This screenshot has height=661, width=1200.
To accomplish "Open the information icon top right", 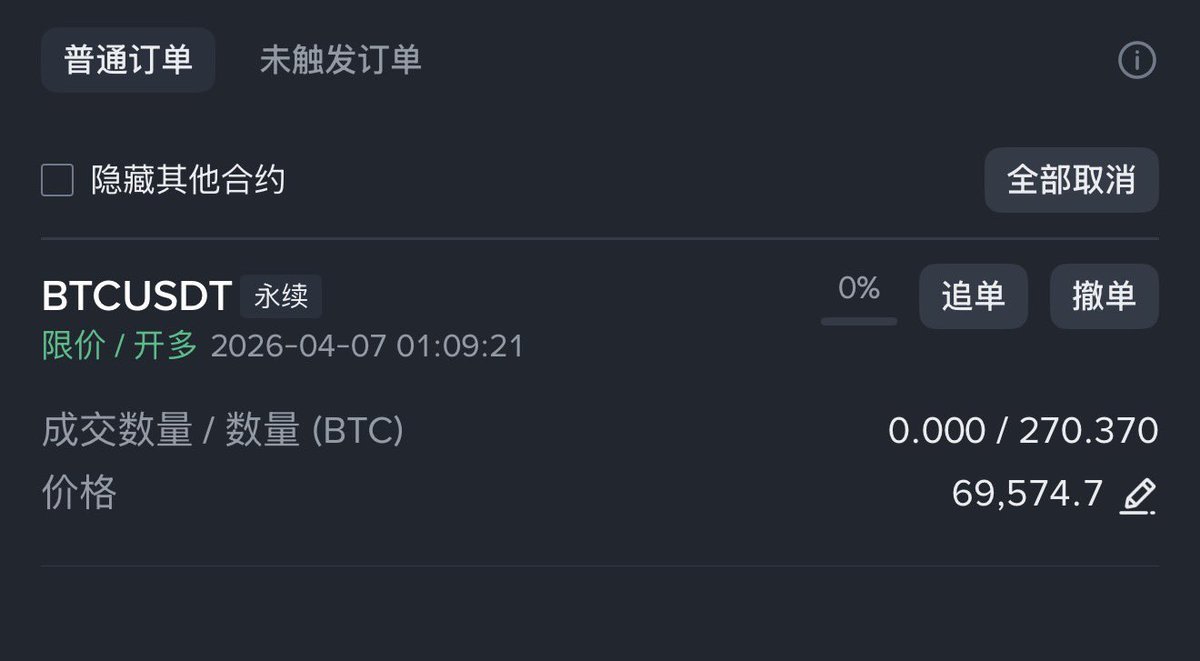I will click(x=1136, y=60).
